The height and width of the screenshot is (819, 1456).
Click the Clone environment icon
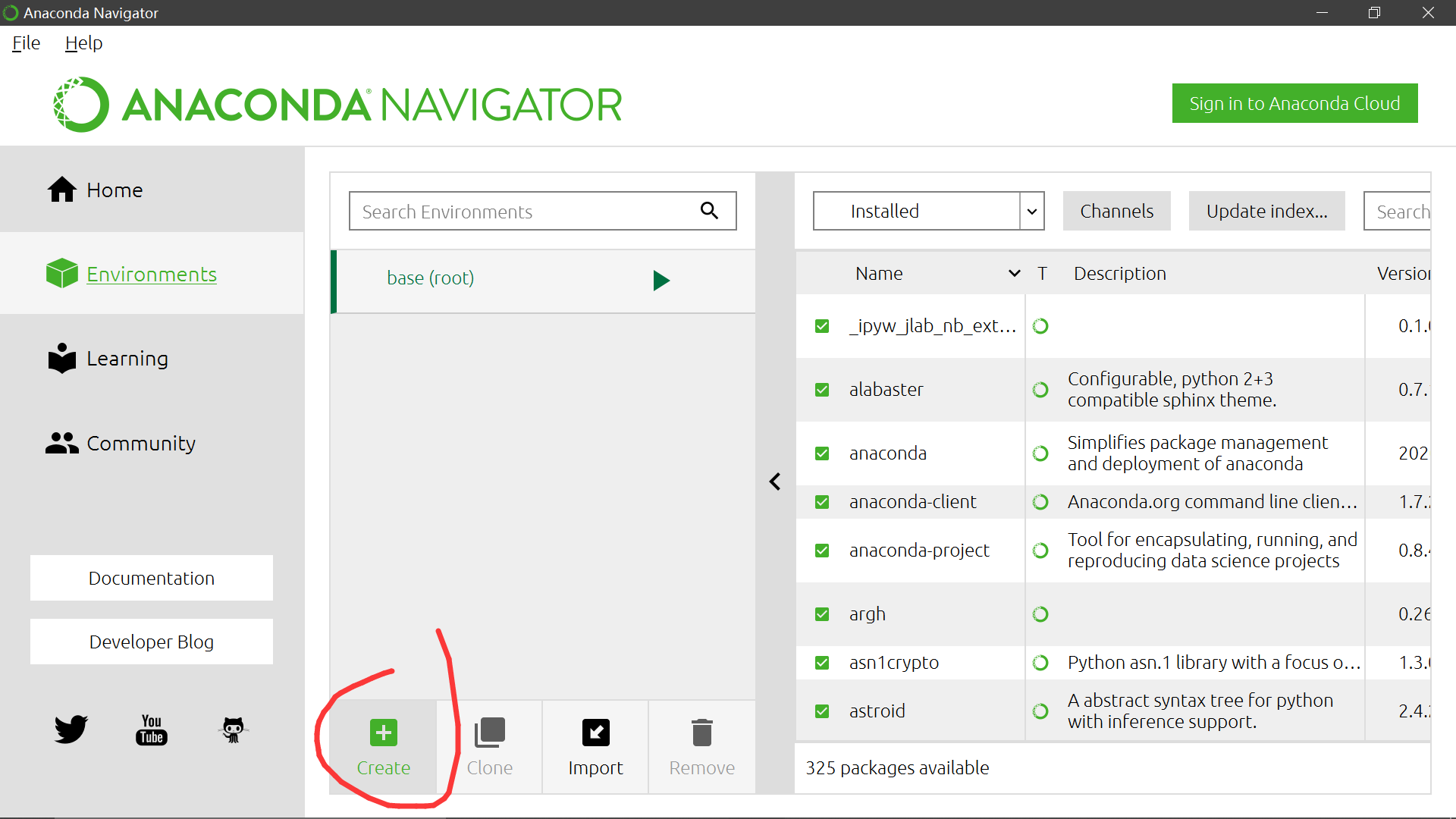(x=490, y=733)
